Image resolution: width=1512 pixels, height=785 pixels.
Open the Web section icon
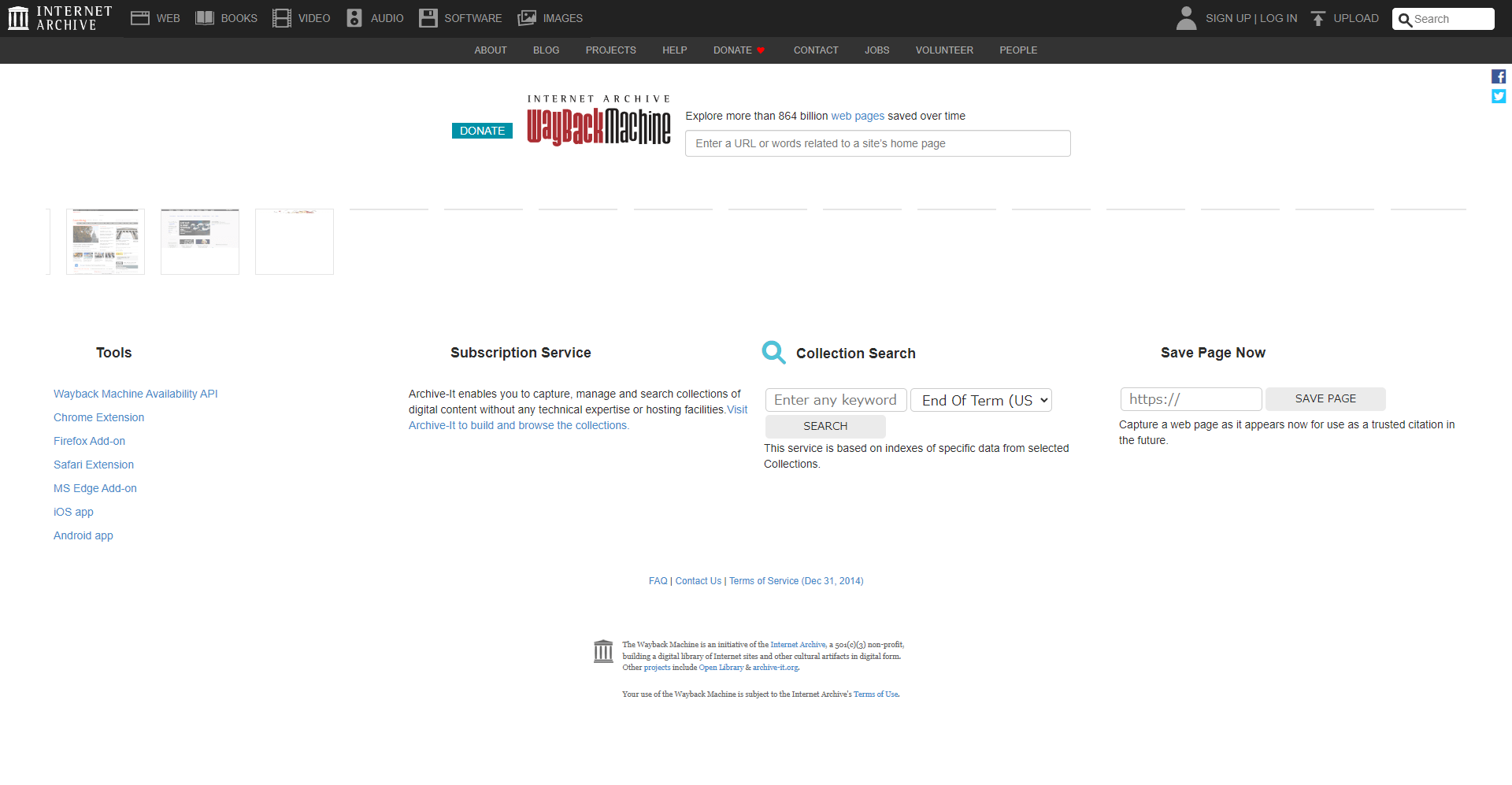[x=140, y=18]
